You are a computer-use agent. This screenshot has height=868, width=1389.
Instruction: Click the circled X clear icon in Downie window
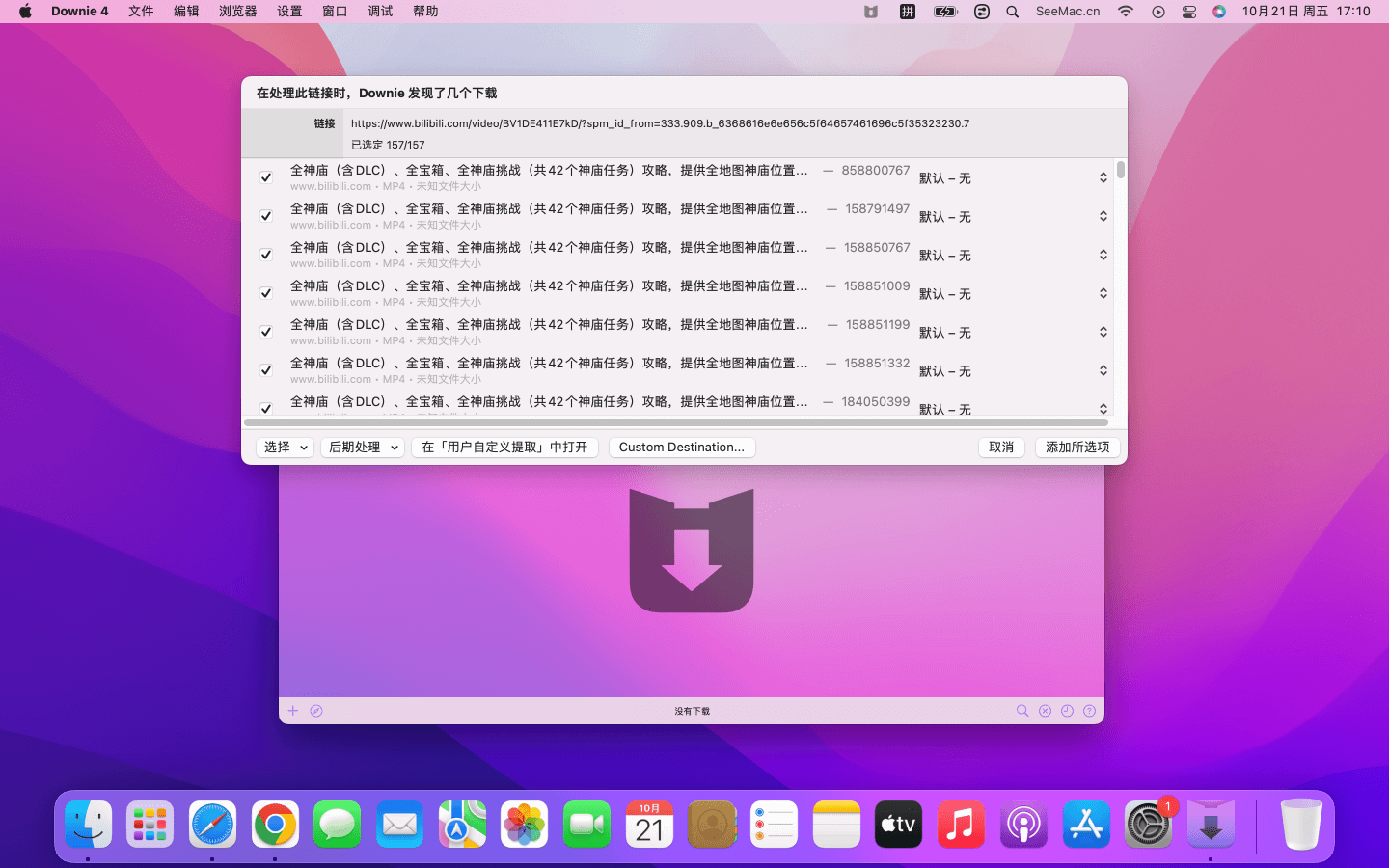click(1045, 711)
